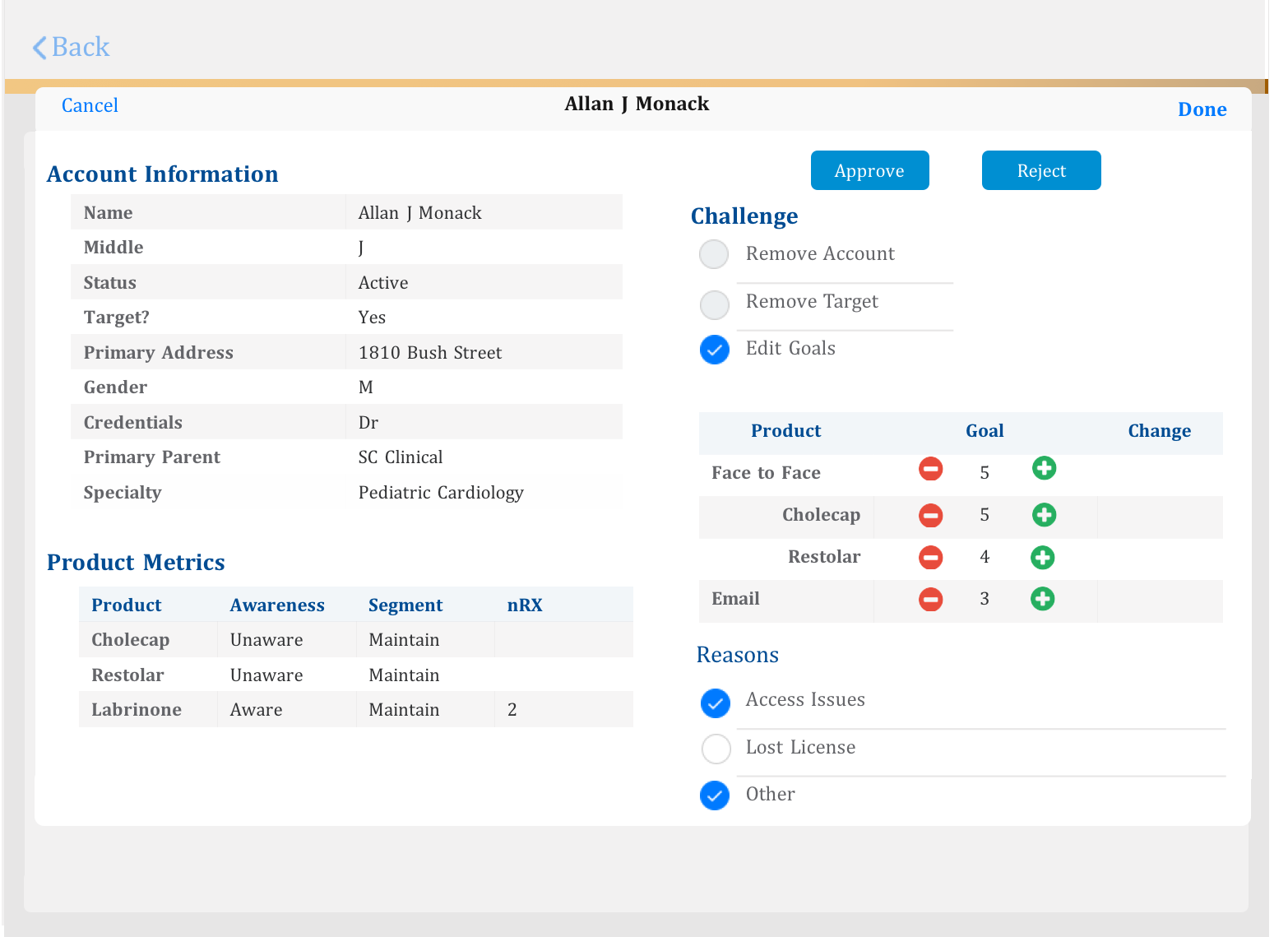Tap Done to finish editing
Image resolution: width=1288 pixels, height=937 pixels.
[1202, 109]
